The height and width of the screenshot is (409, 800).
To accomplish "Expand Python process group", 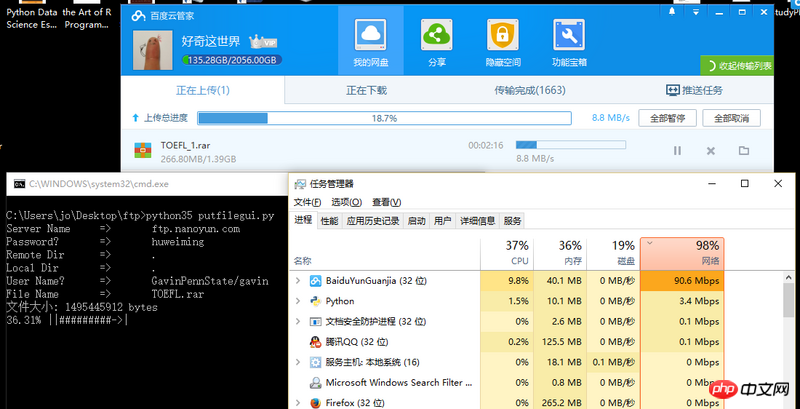I will 298,301.
